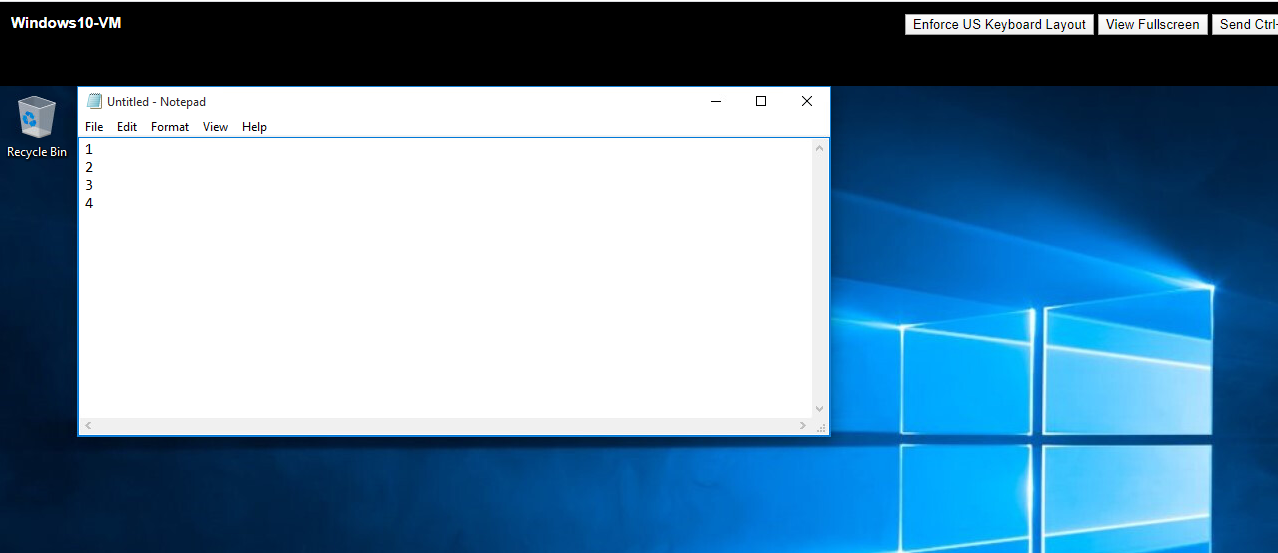Click the Windows10-VM label
This screenshot has height=553, width=1278.
click(66, 23)
